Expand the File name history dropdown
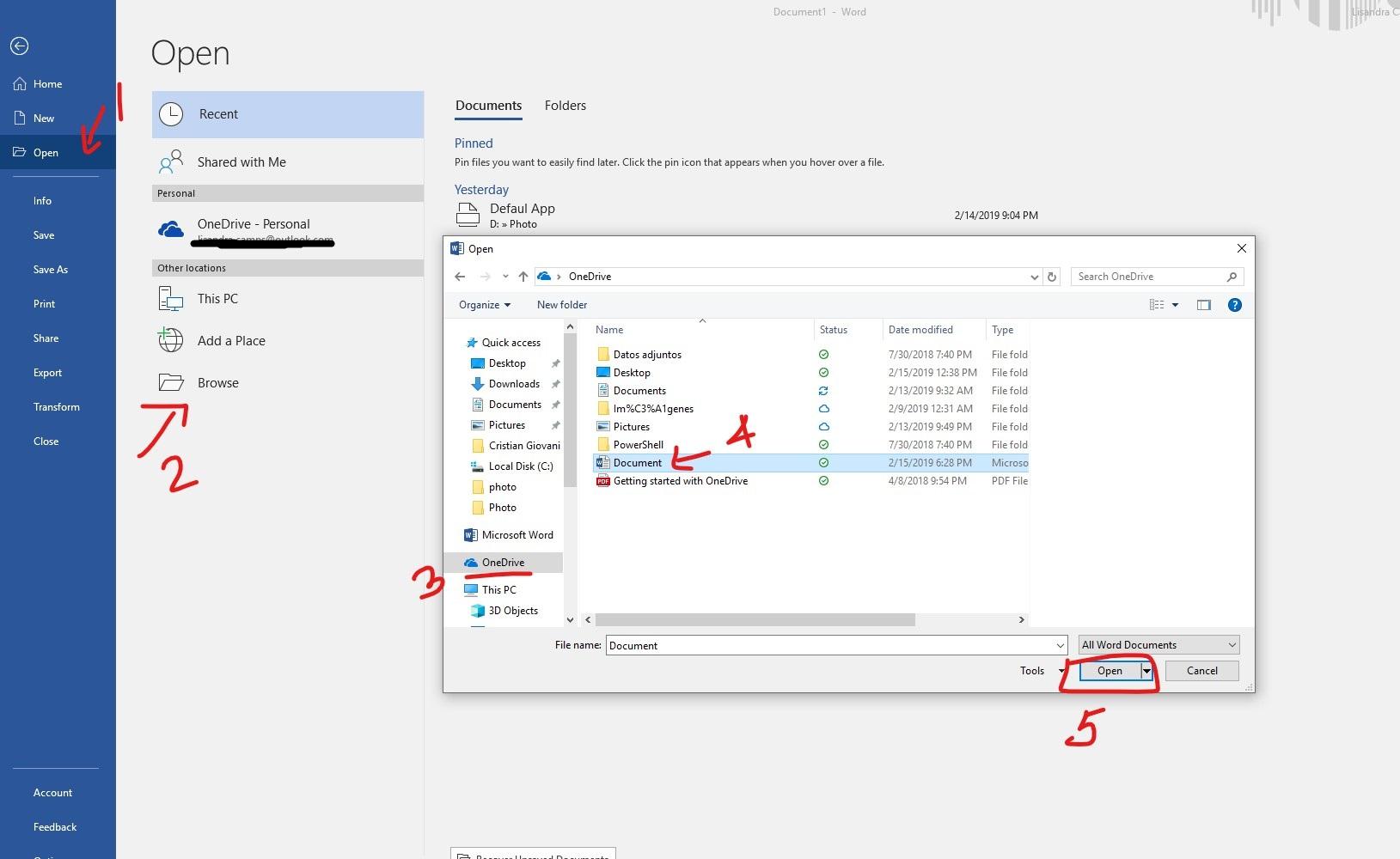1400x859 pixels. pos(1061,645)
